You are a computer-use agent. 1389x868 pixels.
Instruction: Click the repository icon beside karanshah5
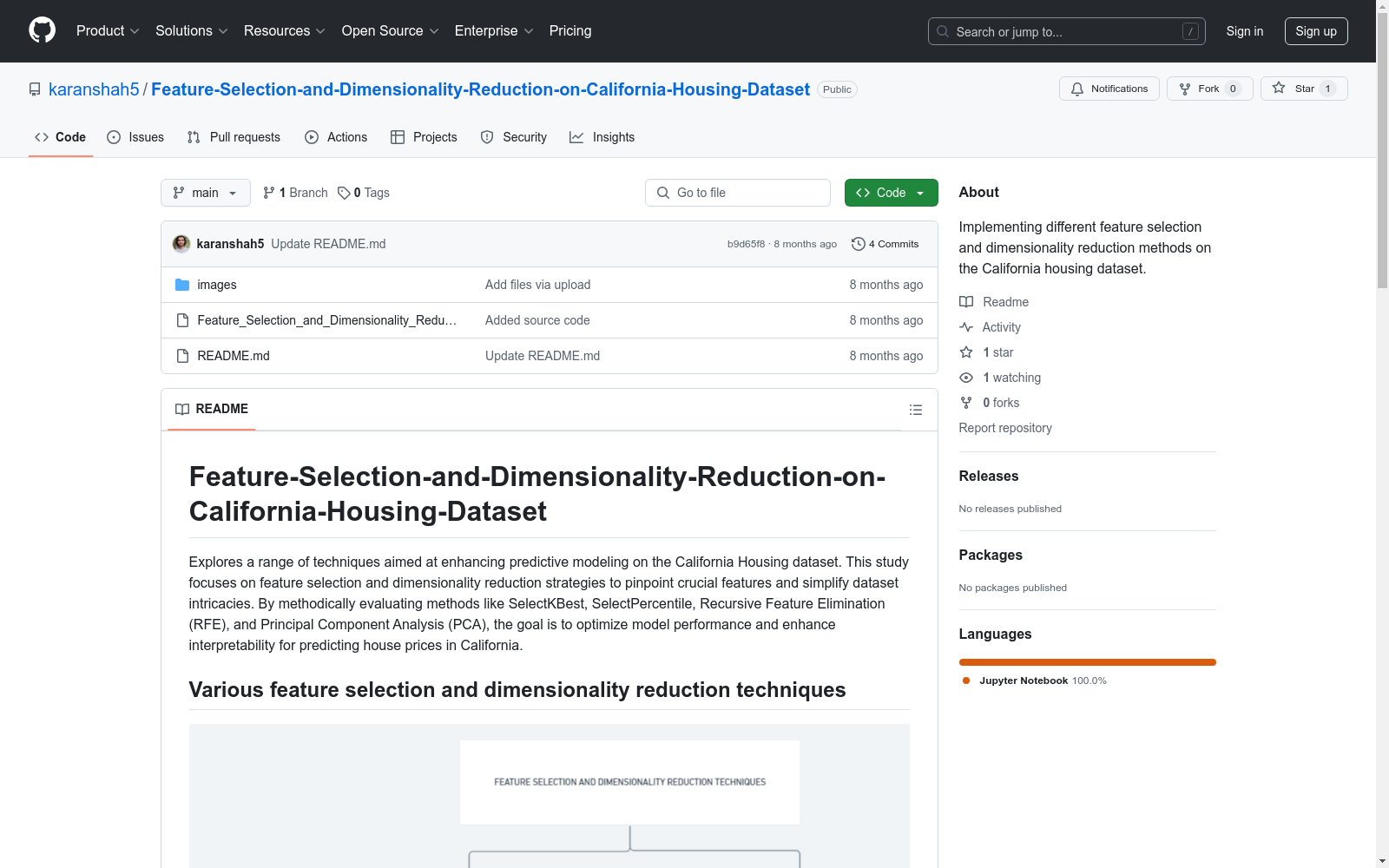35,89
